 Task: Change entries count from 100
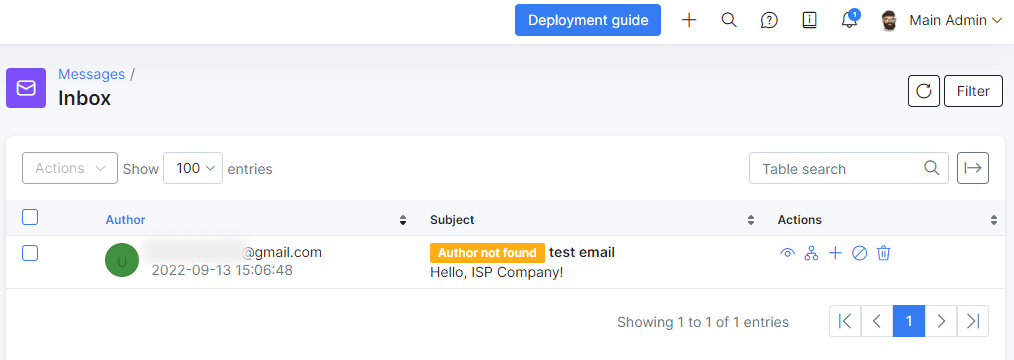[193, 168]
